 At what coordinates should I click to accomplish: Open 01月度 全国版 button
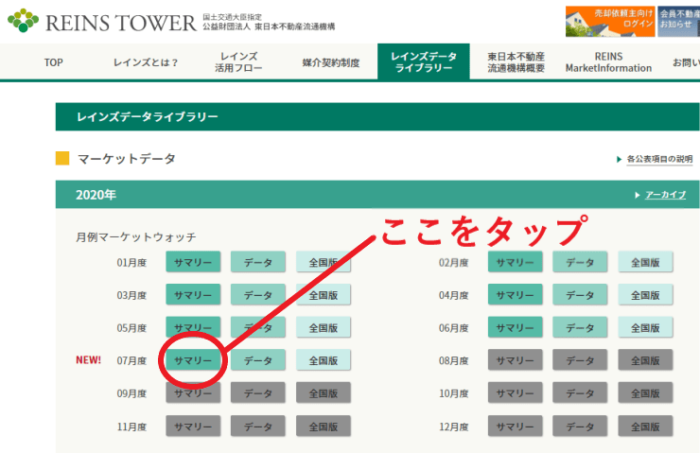coord(323,262)
